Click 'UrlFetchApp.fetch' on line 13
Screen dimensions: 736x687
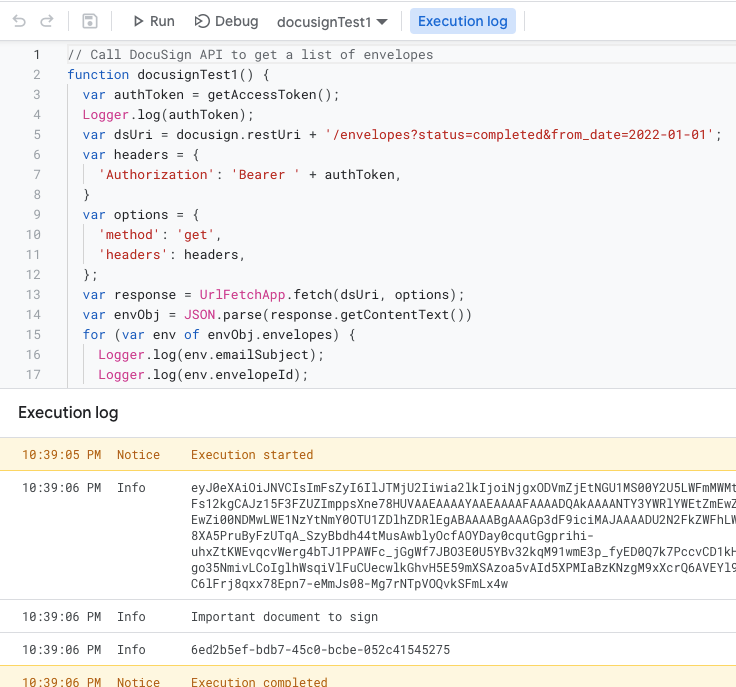click(266, 295)
